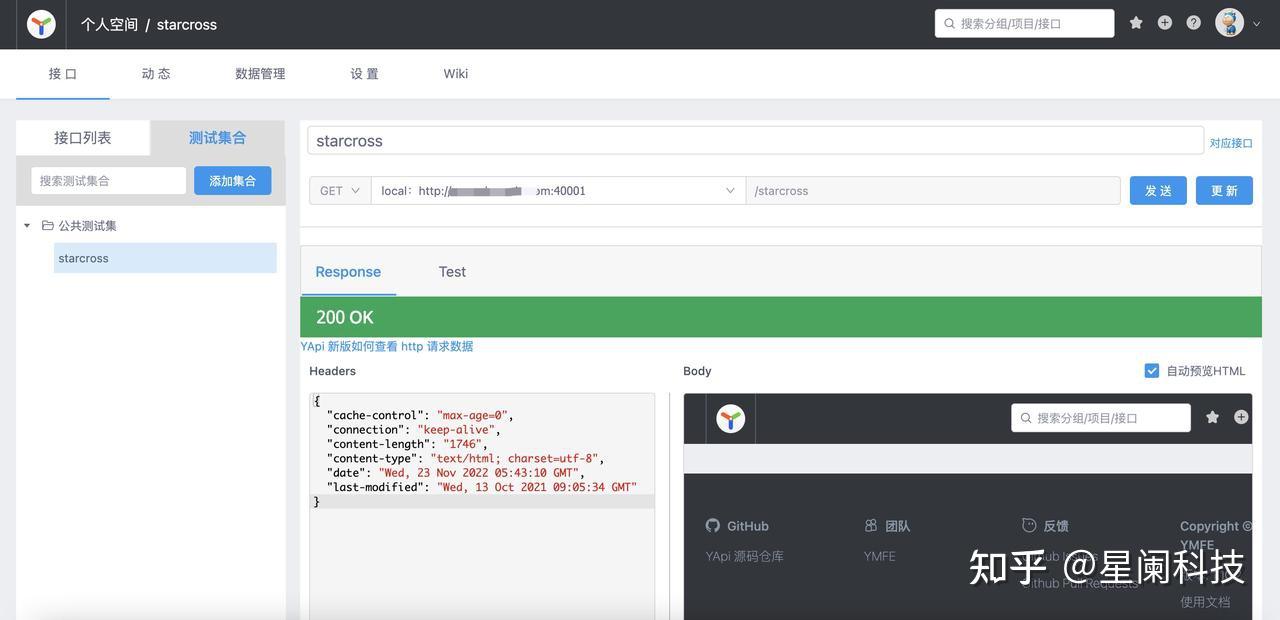1280x620 pixels.
Task: Click the Body section label
Action: [697, 371]
